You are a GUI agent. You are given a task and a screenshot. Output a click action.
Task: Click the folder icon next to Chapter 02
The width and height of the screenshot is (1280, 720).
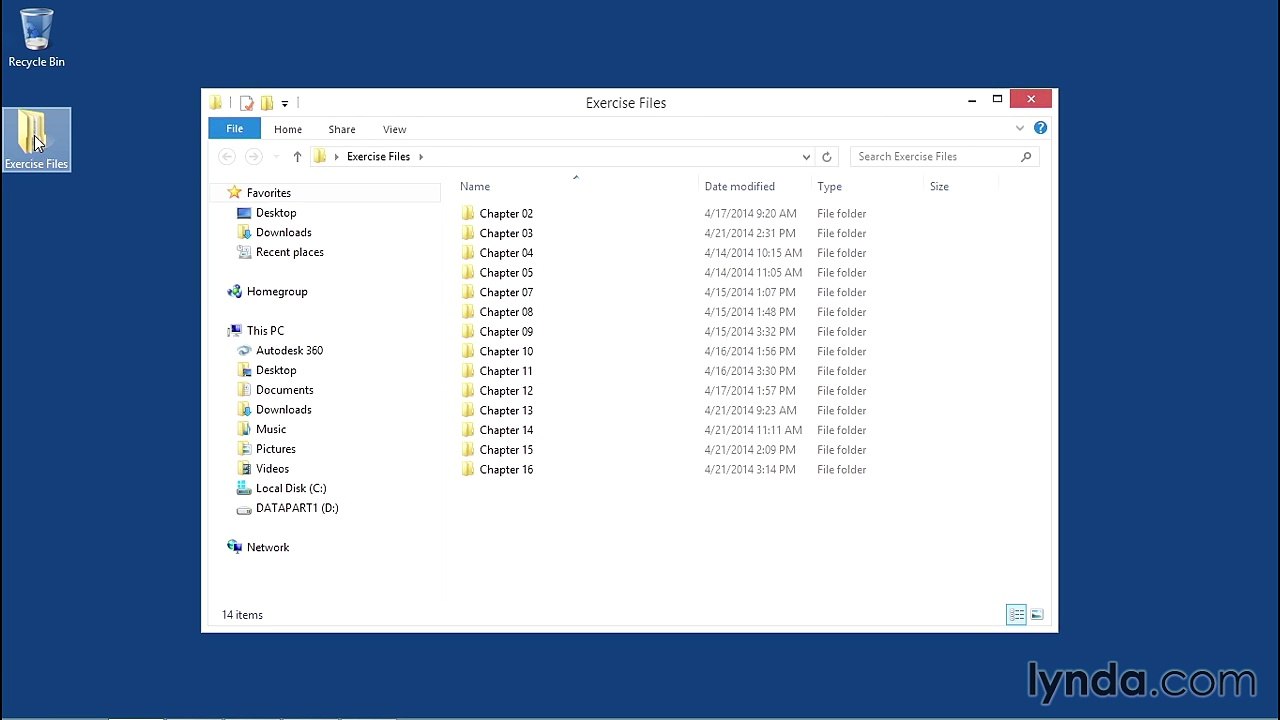pyautogui.click(x=468, y=214)
